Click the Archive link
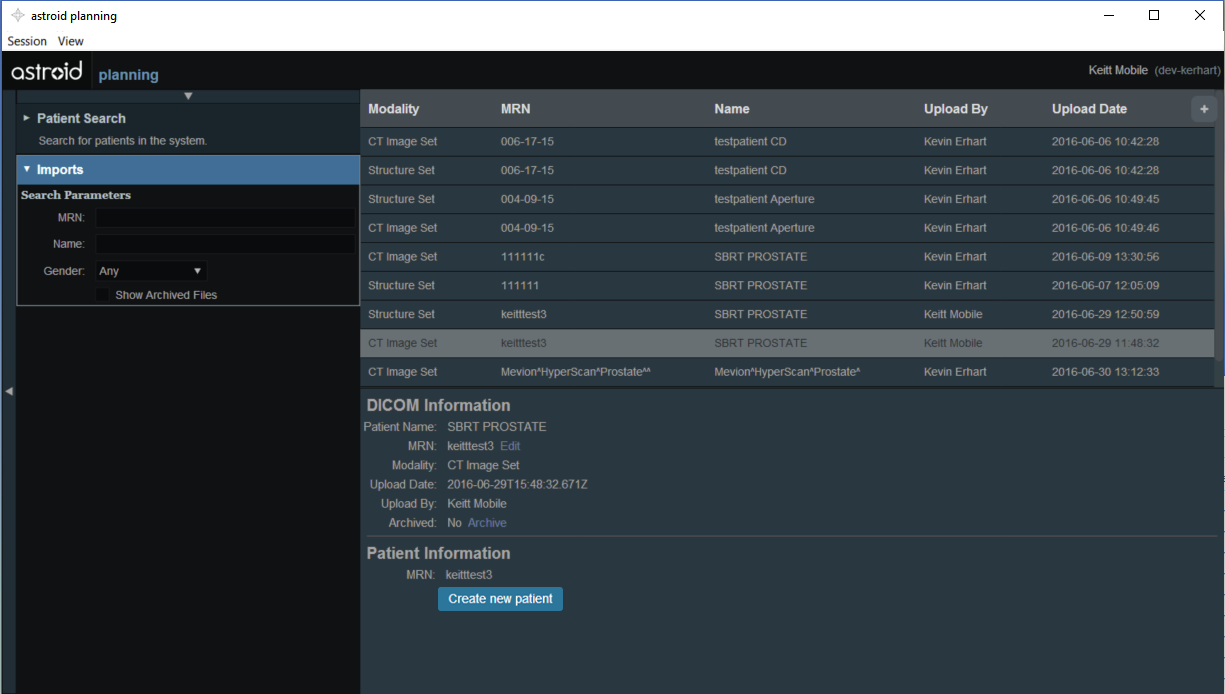The width and height of the screenshot is (1225, 694). point(487,523)
